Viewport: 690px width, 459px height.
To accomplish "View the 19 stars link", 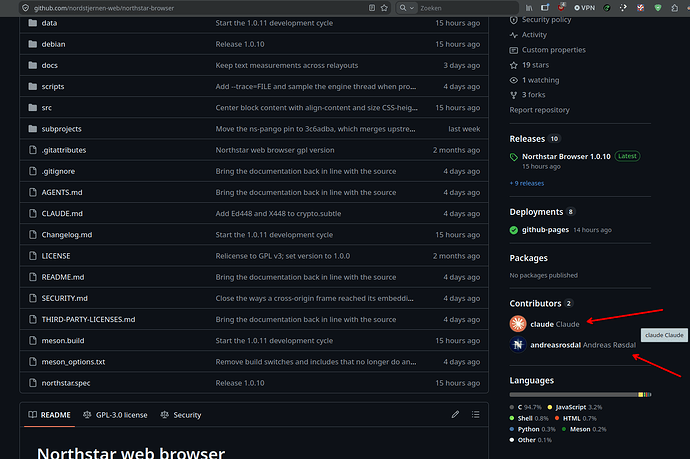I will pyautogui.click(x=535, y=65).
